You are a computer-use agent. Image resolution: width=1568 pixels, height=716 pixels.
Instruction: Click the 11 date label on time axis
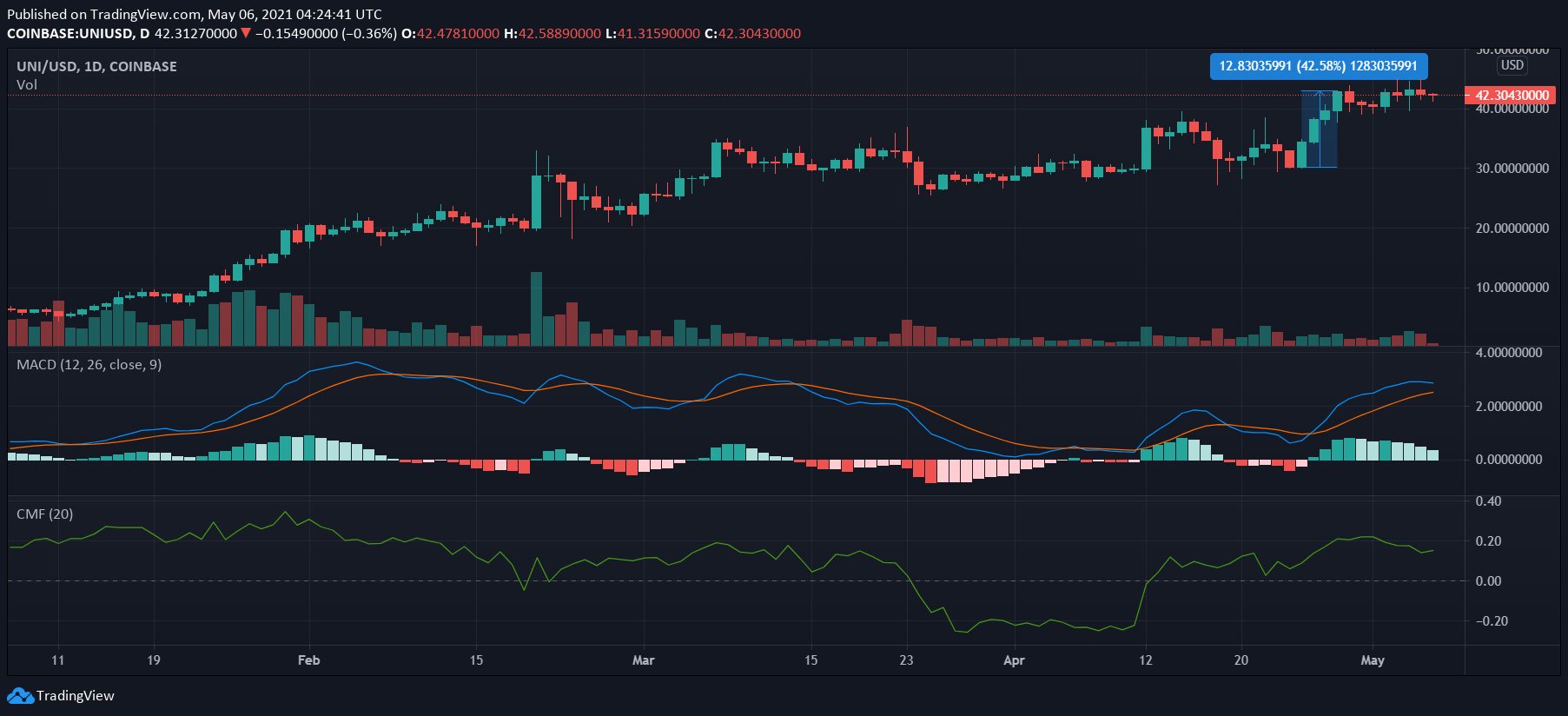coord(57,660)
